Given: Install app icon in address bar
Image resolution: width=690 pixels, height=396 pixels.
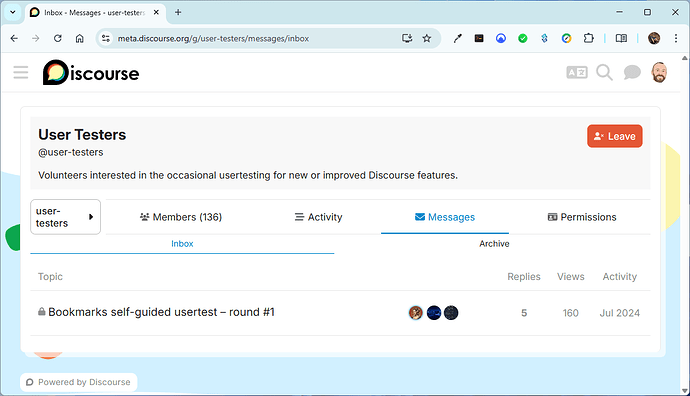Looking at the screenshot, I should (407, 38).
